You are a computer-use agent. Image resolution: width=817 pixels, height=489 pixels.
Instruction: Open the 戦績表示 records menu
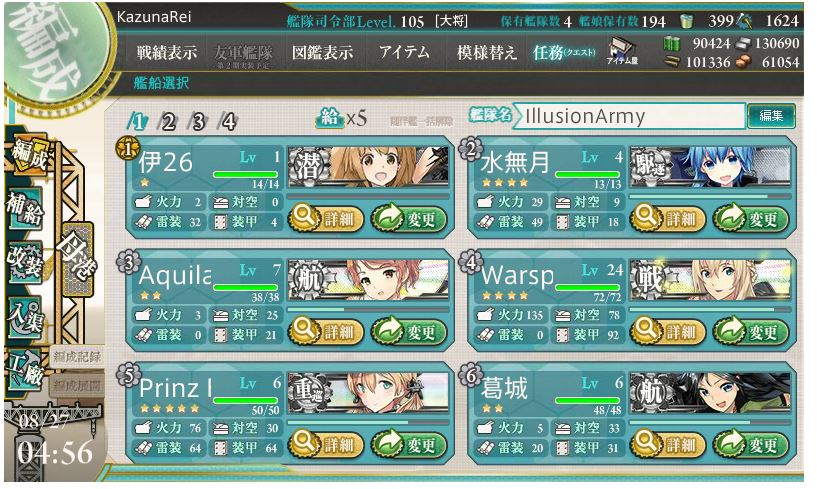pos(167,52)
